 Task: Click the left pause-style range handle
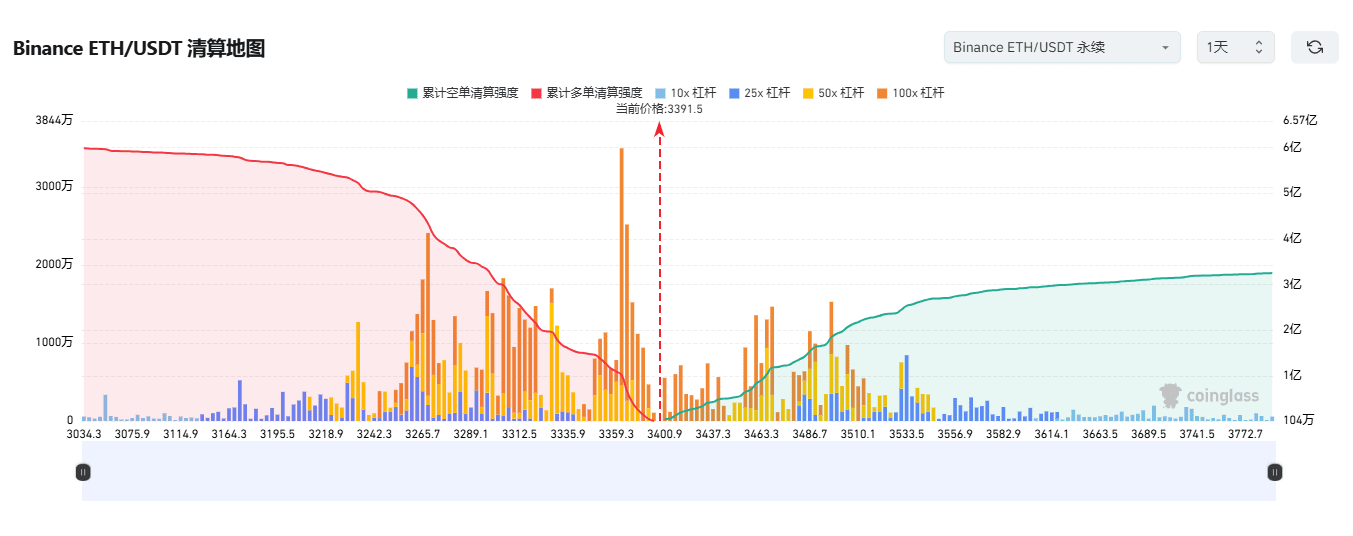[x=83, y=471]
